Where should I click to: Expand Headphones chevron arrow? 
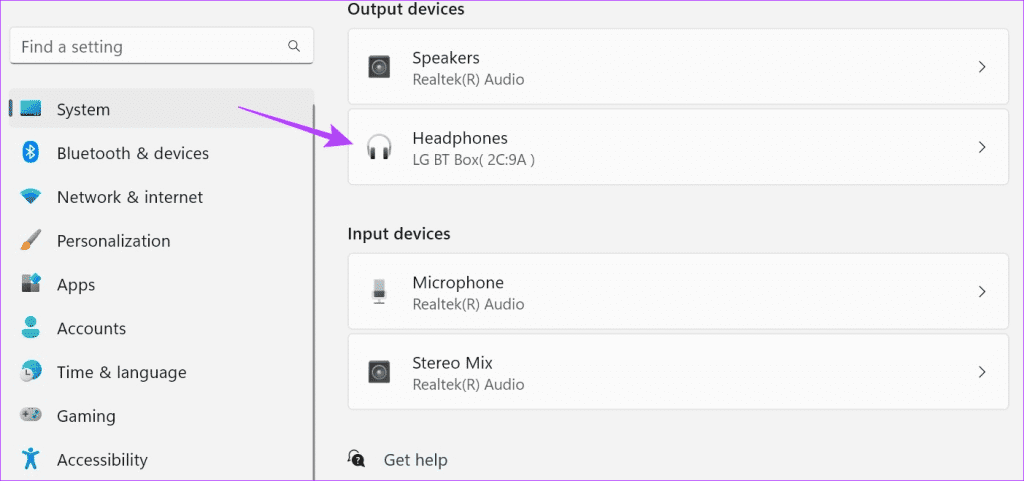pyautogui.click(x=982, y=147)
